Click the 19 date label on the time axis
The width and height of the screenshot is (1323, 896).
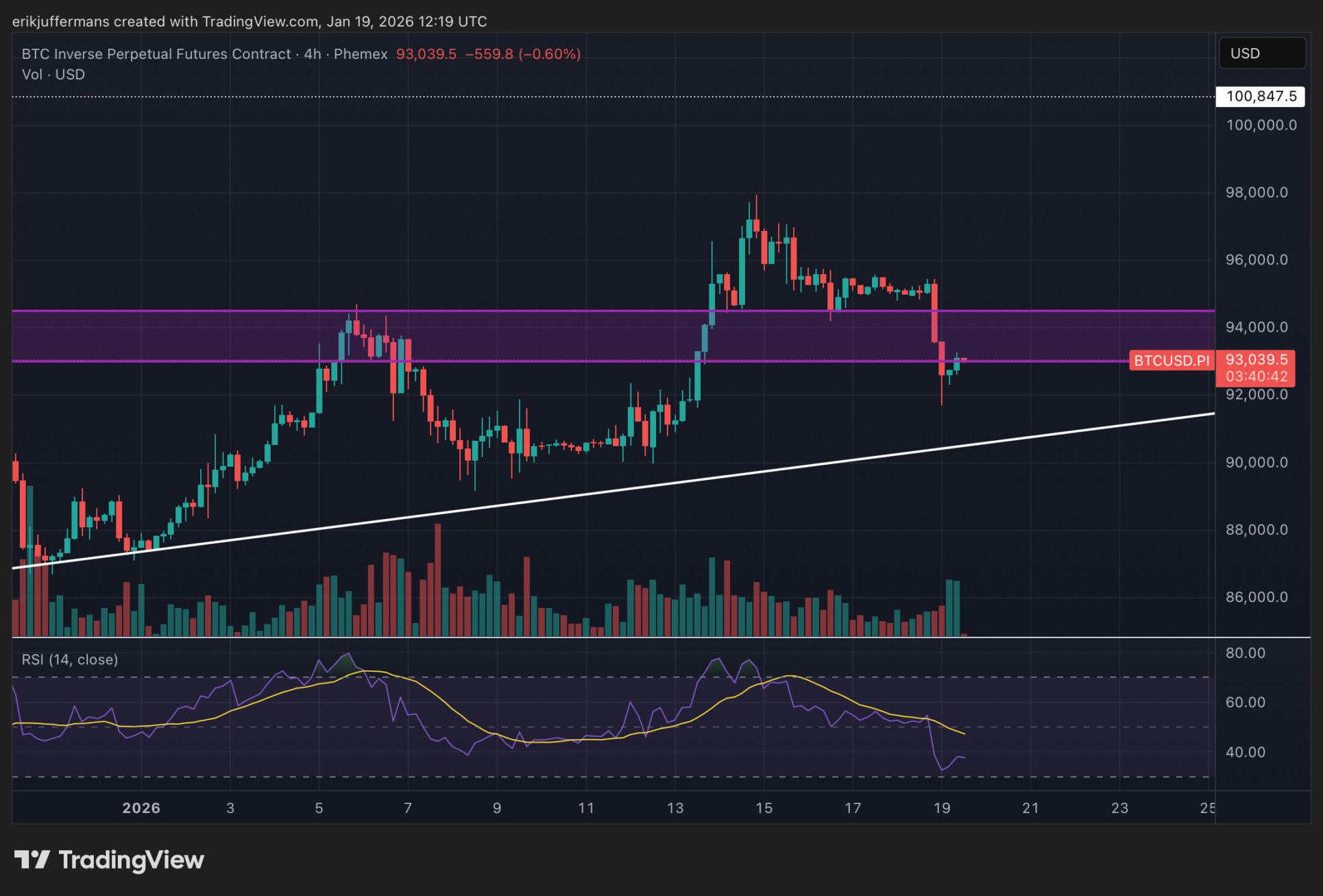(x=942, y=808)
